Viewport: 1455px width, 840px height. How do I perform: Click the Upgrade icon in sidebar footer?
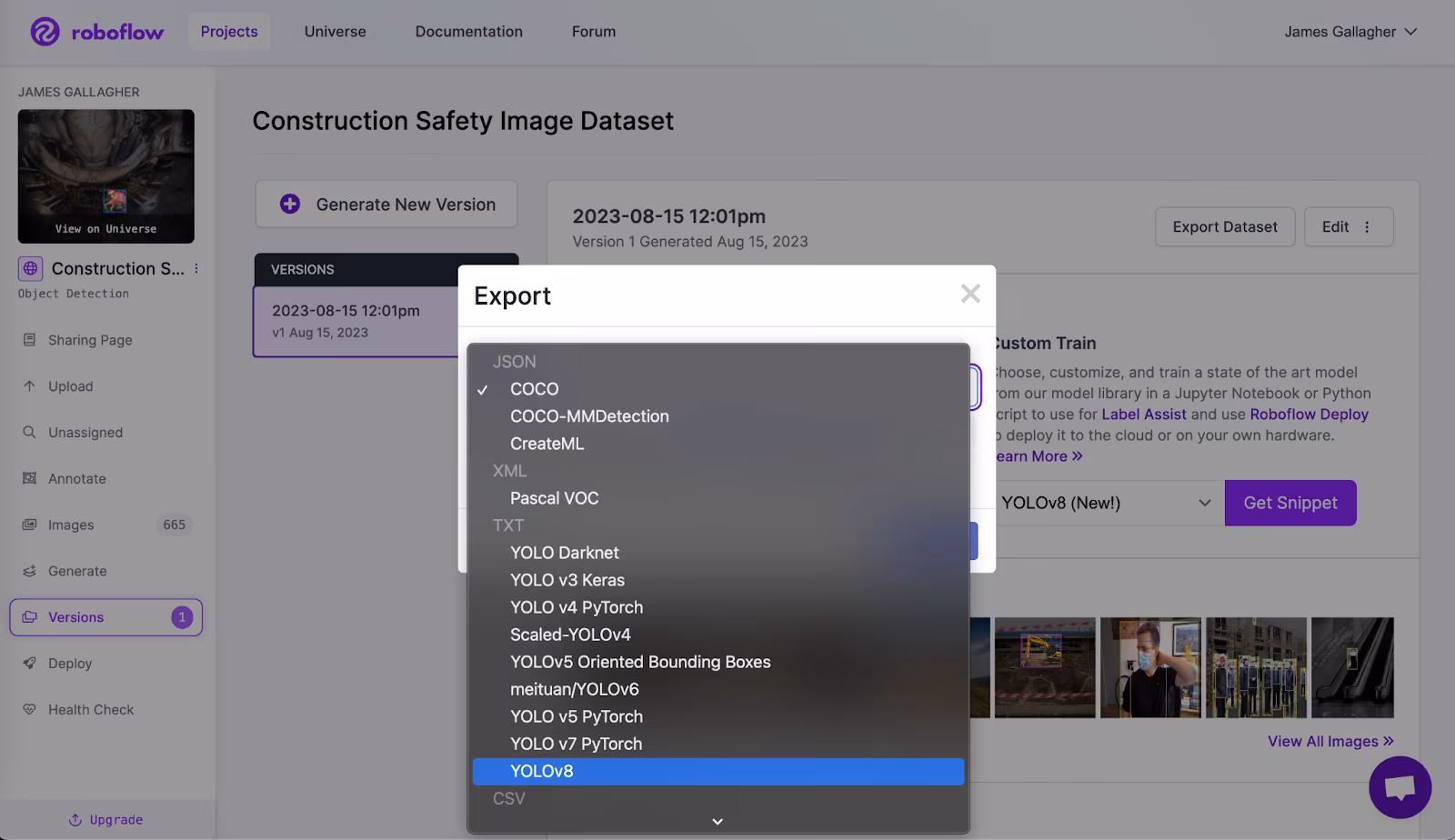75,820
